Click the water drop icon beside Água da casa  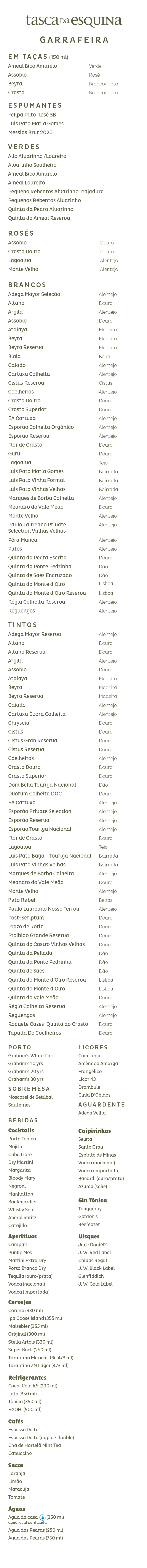click(x=42, y=1517)
